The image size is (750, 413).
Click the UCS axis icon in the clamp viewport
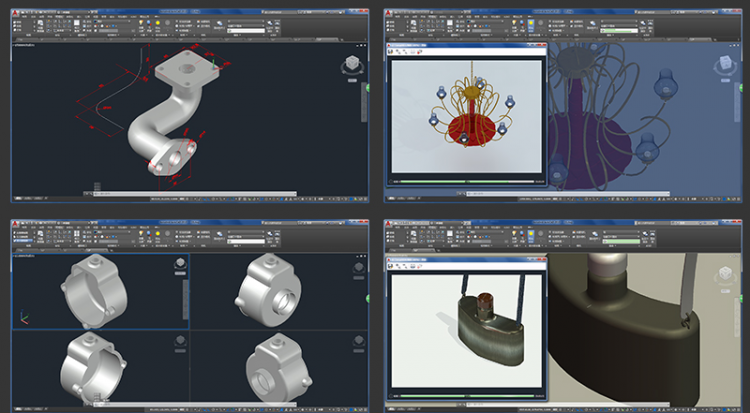24,318
